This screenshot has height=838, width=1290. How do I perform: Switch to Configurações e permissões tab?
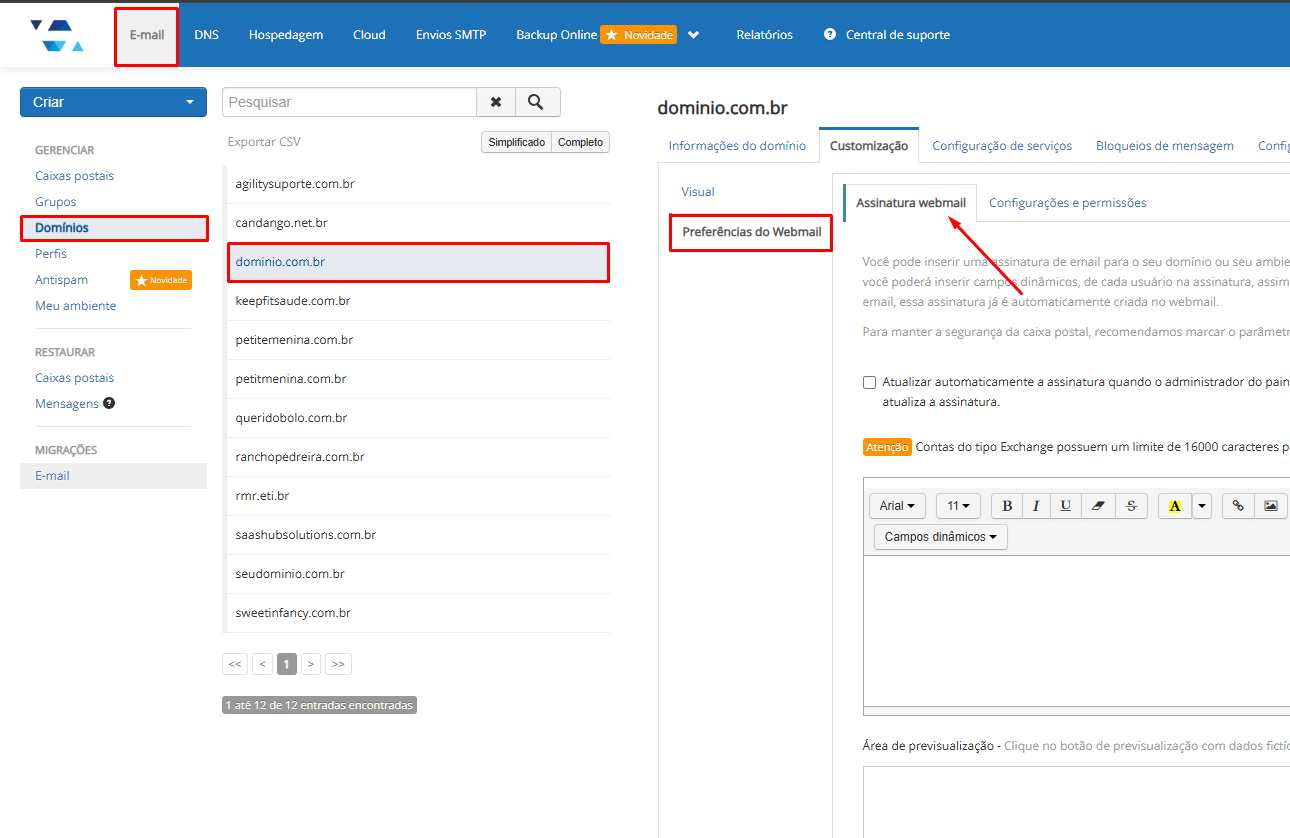1067,203
